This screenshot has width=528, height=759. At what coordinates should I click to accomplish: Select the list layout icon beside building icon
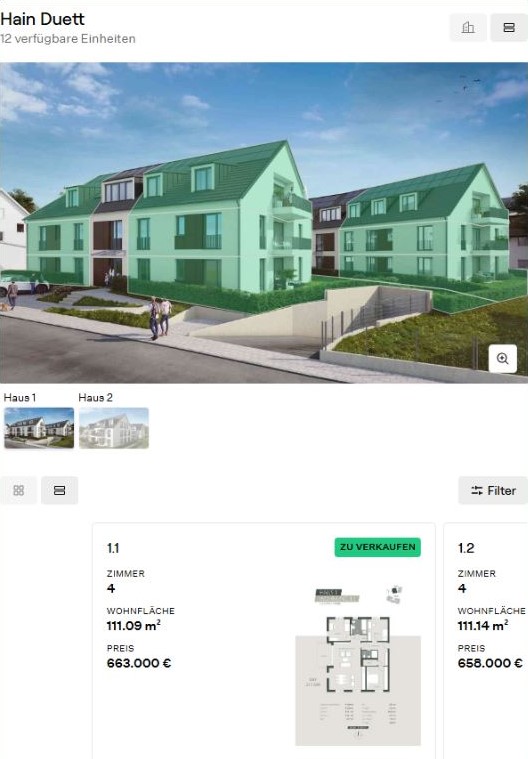[509, 28]
